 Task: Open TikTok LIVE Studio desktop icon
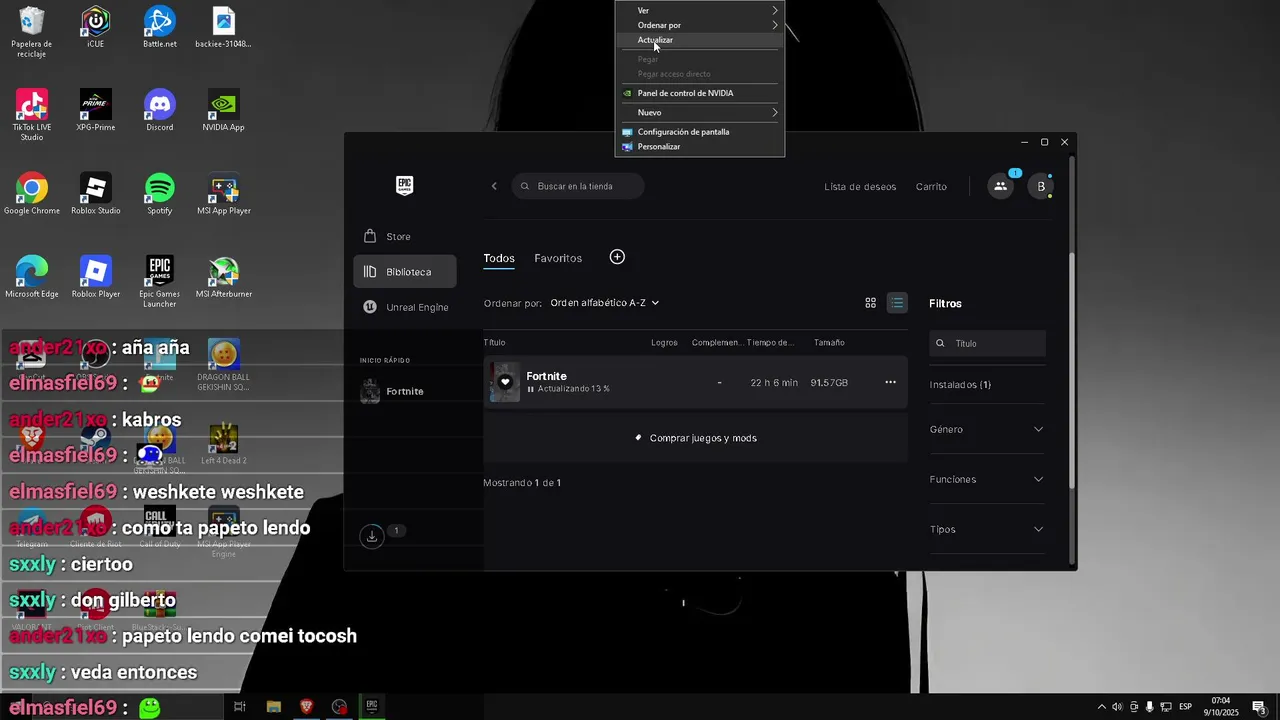click(x=32, y=114)
